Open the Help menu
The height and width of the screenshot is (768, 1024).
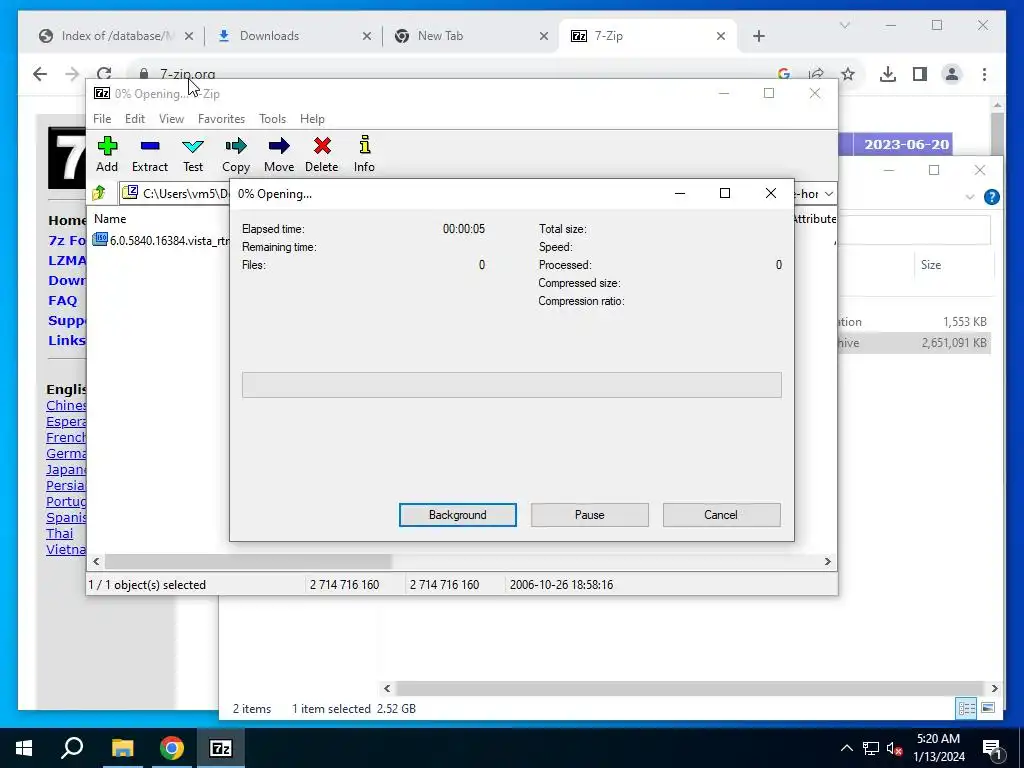click(312, 119)
